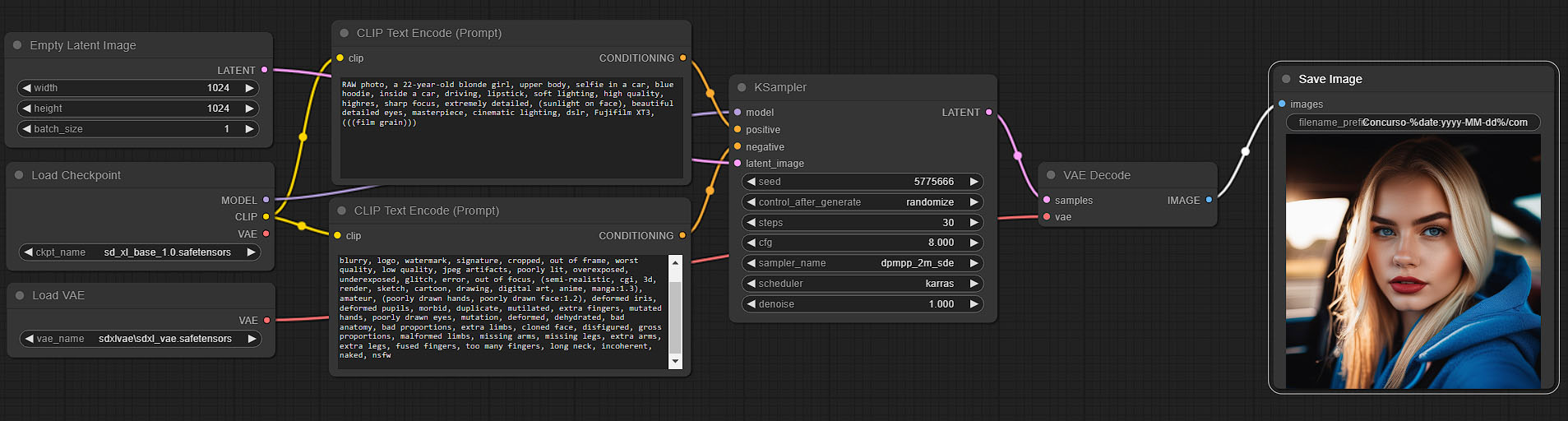This screenshot has width=1568, height=421.
Task: Click the KSampler LATENT output port
Action: tap(988, 112)
